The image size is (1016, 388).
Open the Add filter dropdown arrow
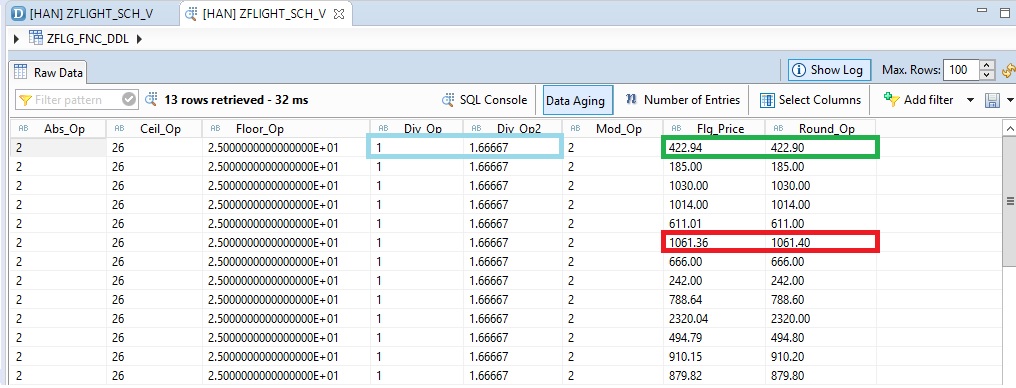pos(970,100)
